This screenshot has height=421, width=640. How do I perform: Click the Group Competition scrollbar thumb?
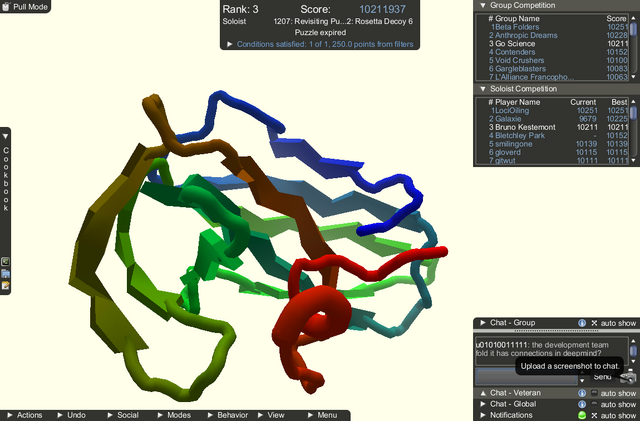point(633,30)
